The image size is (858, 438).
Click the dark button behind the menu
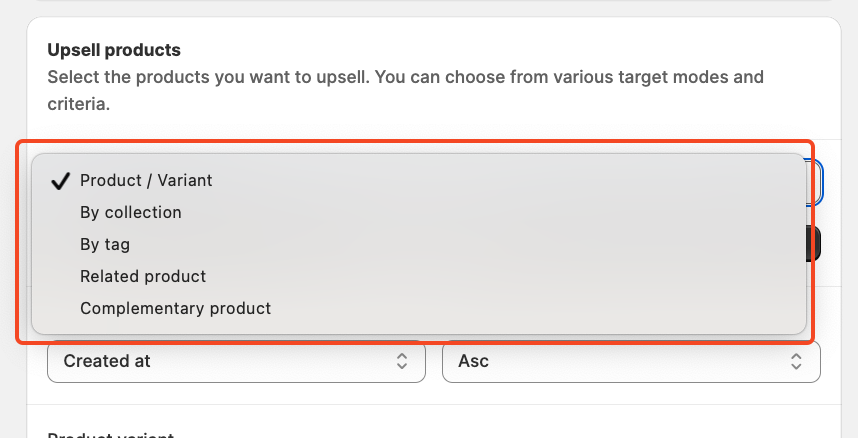point(815,243)
